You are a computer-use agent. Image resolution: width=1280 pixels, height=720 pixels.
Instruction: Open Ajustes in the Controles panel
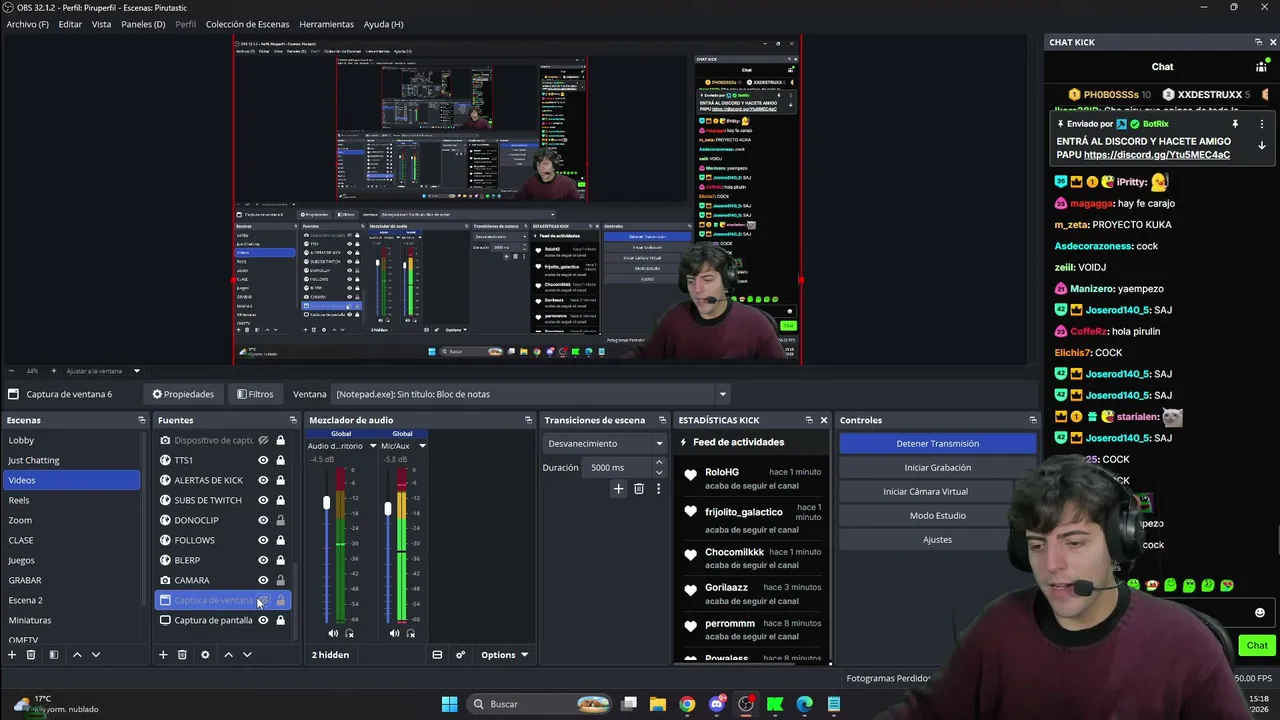[x=937, y=539]
